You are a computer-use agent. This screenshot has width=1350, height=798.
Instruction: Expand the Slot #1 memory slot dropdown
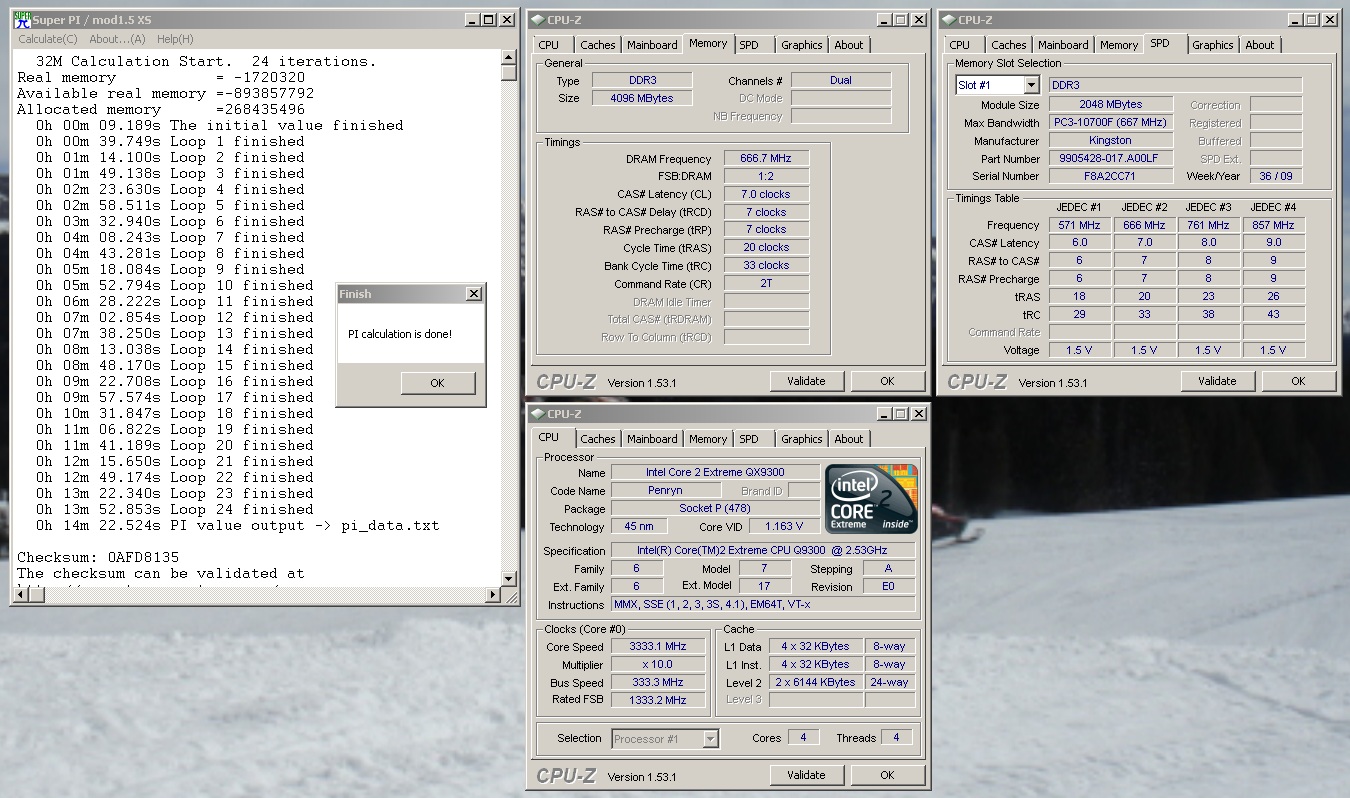[x=1032, y=85]
